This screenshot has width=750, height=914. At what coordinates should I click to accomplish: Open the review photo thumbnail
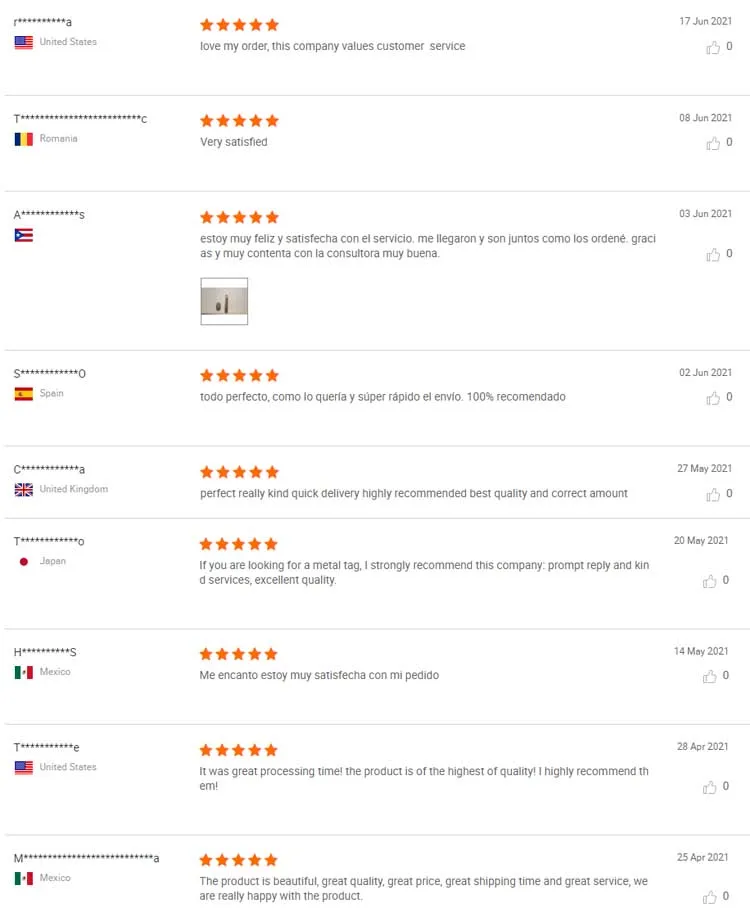[x=224, y=302]
